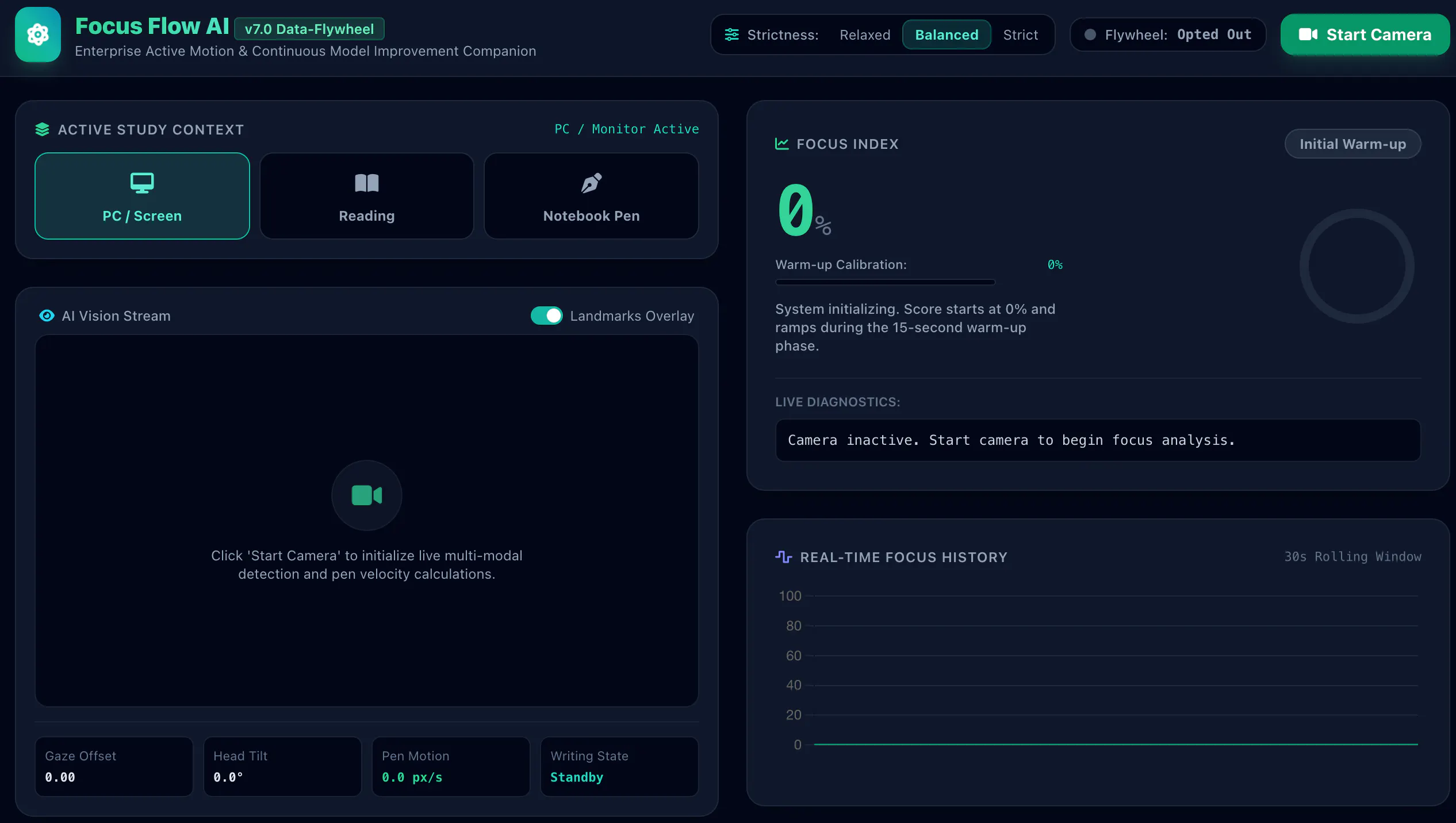Toggle the Flywheel Opted Out setting
The height and width of the screenshot is (823, 1456).
(1167, 34)
